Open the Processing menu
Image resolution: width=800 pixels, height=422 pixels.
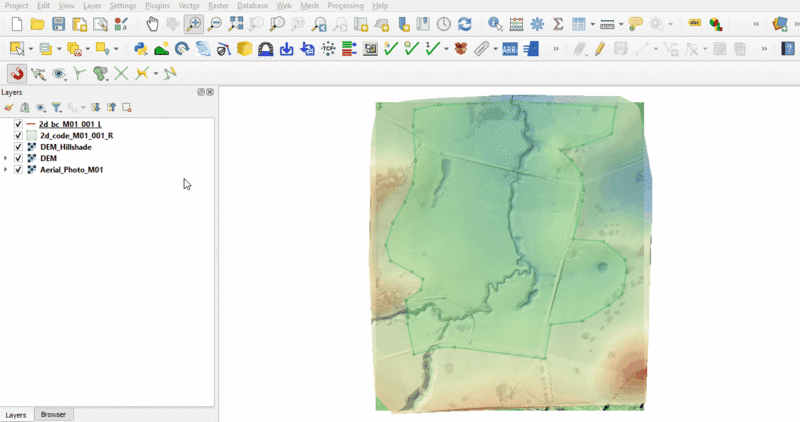click(x=344, y=6)
